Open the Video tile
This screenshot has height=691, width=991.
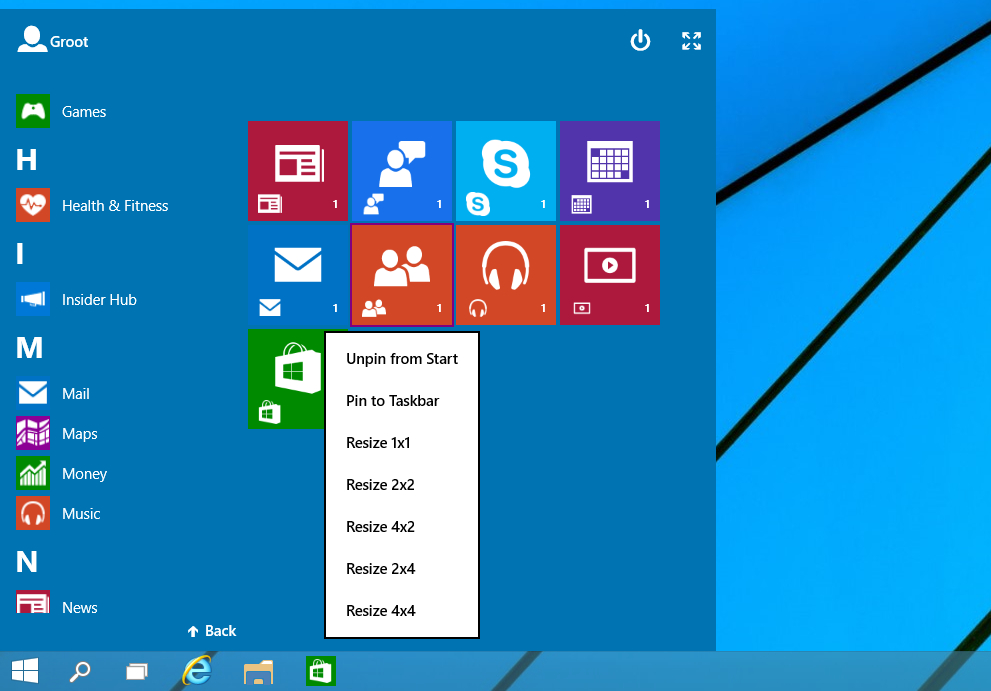coord(610,275)
